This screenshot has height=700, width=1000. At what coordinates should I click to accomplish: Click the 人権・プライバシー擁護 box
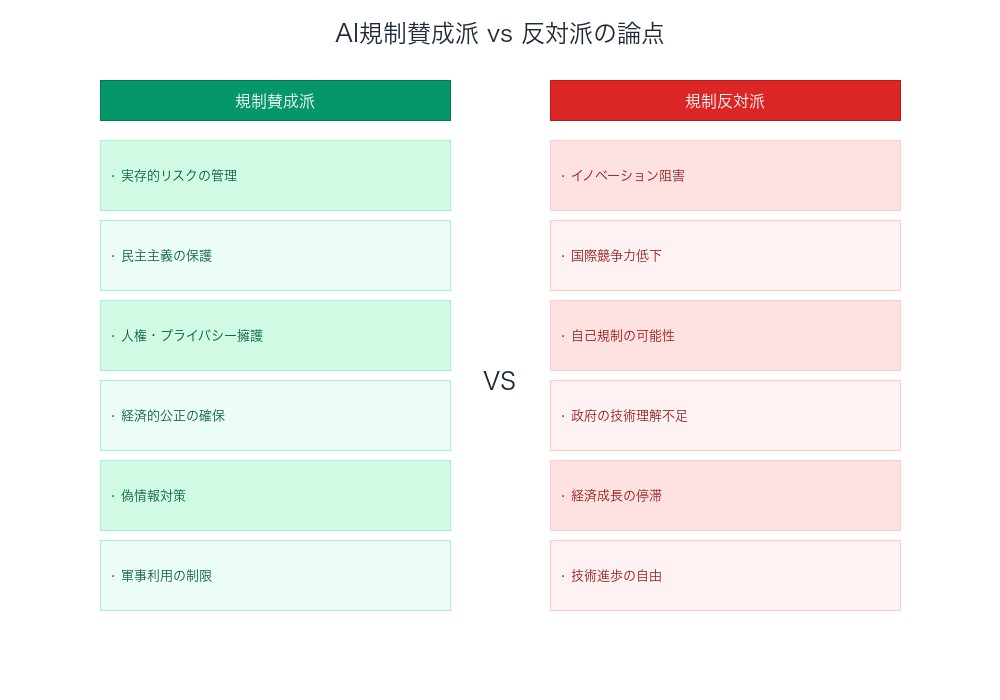pos(275,336)
